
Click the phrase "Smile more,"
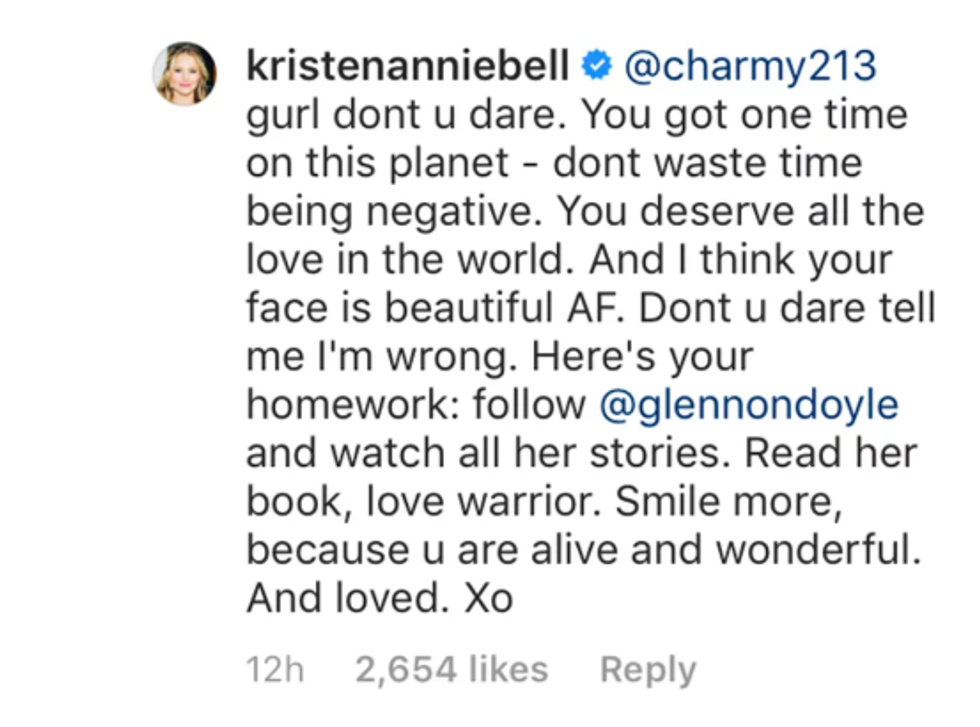728,501
